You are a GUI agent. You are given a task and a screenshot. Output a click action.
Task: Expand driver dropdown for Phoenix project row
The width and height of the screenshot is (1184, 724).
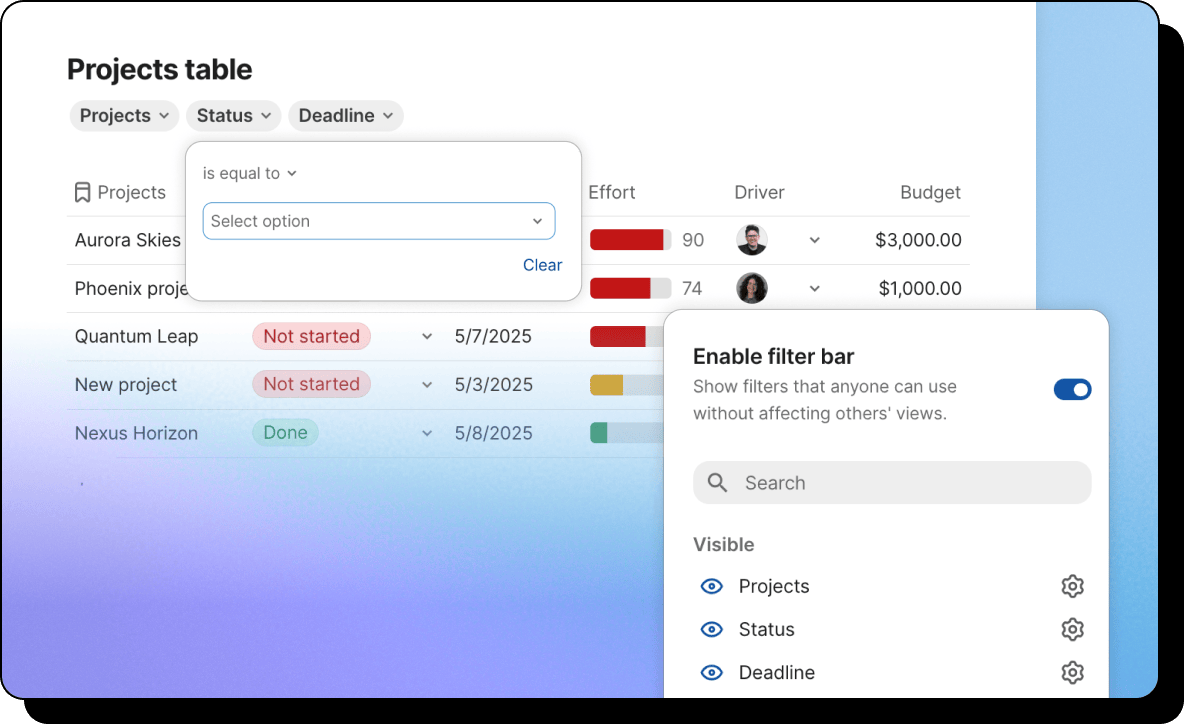click(x=814, y=288)
